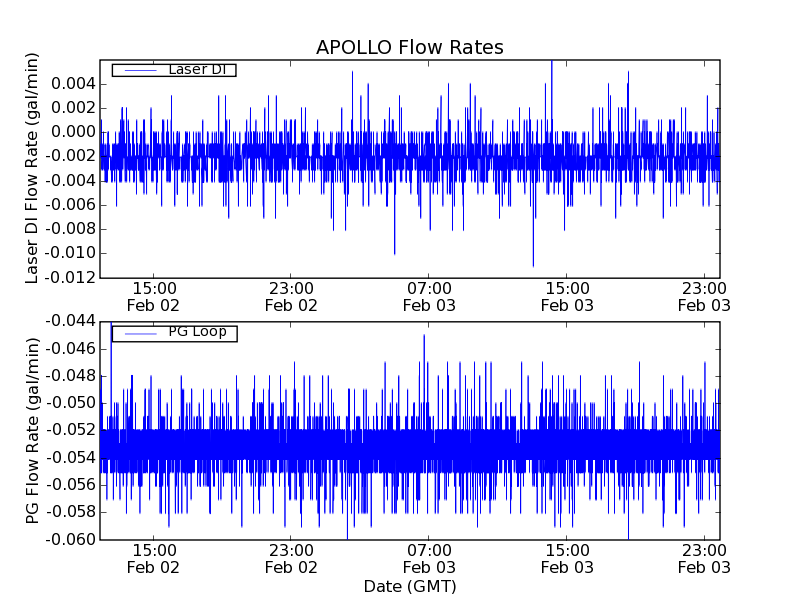Click top chart's 15:00 Feb 02 label
The height and width of the screenshot is (600, 800).
point(153,297)
